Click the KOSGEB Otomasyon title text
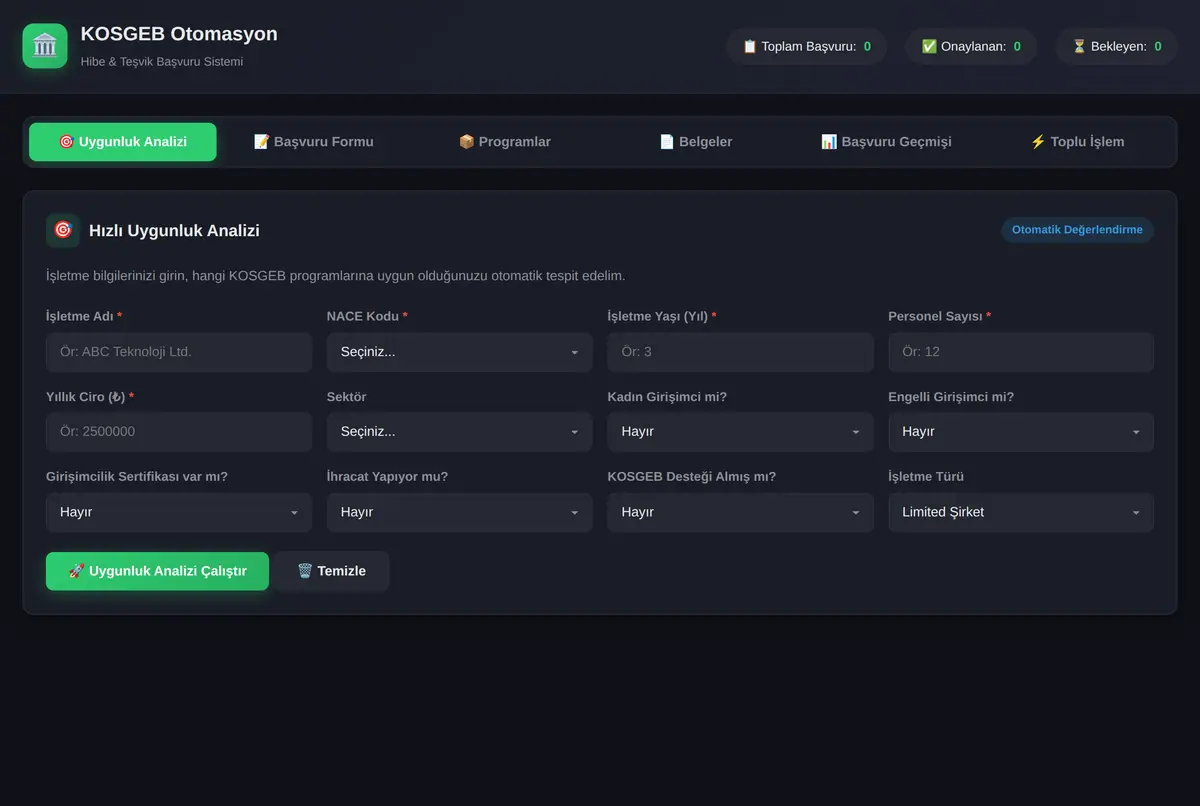Viewport: 1200px width, 806px height. pyautogui.click(x=179, y=34)
